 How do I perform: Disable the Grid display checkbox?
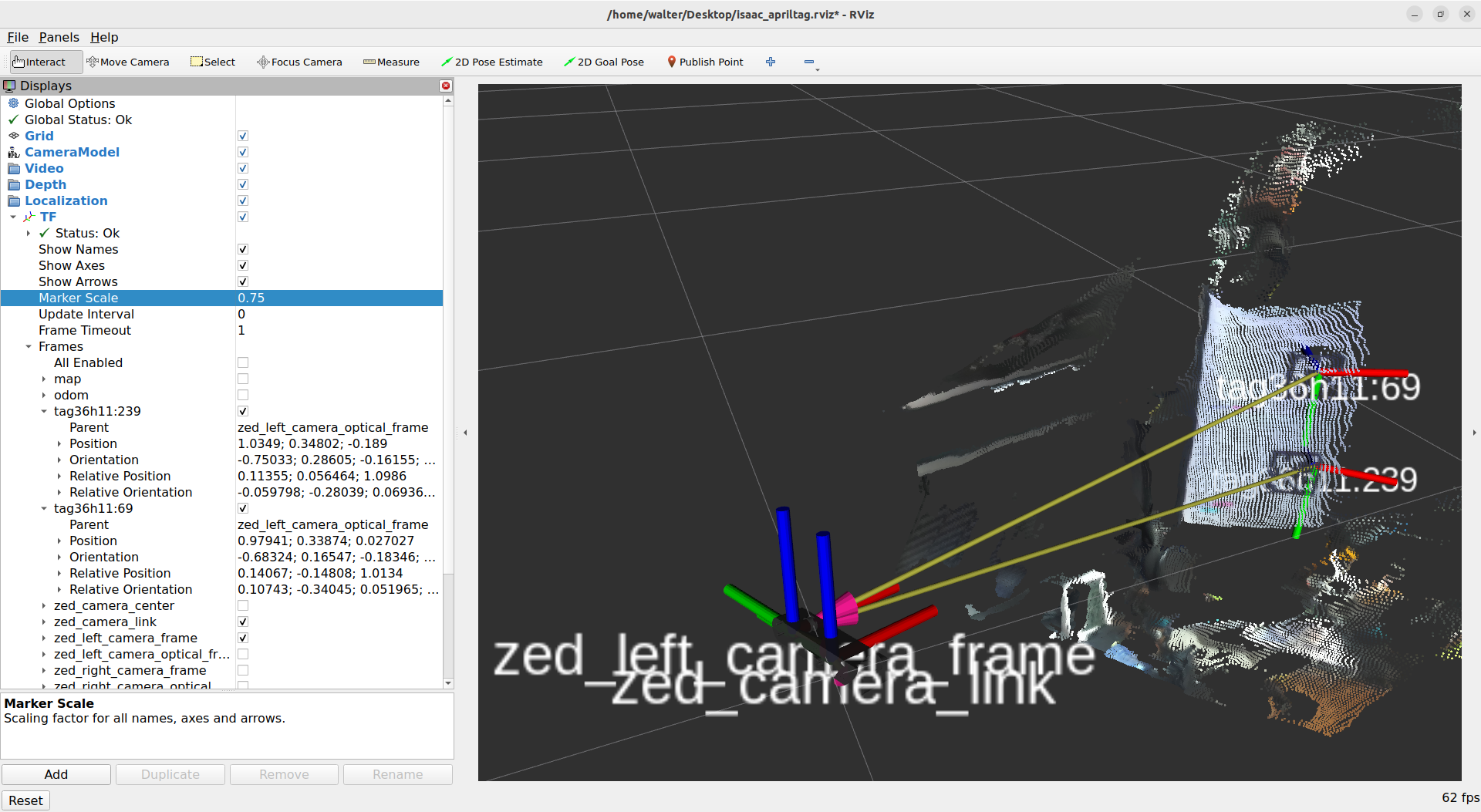click(x=243, y=136)
